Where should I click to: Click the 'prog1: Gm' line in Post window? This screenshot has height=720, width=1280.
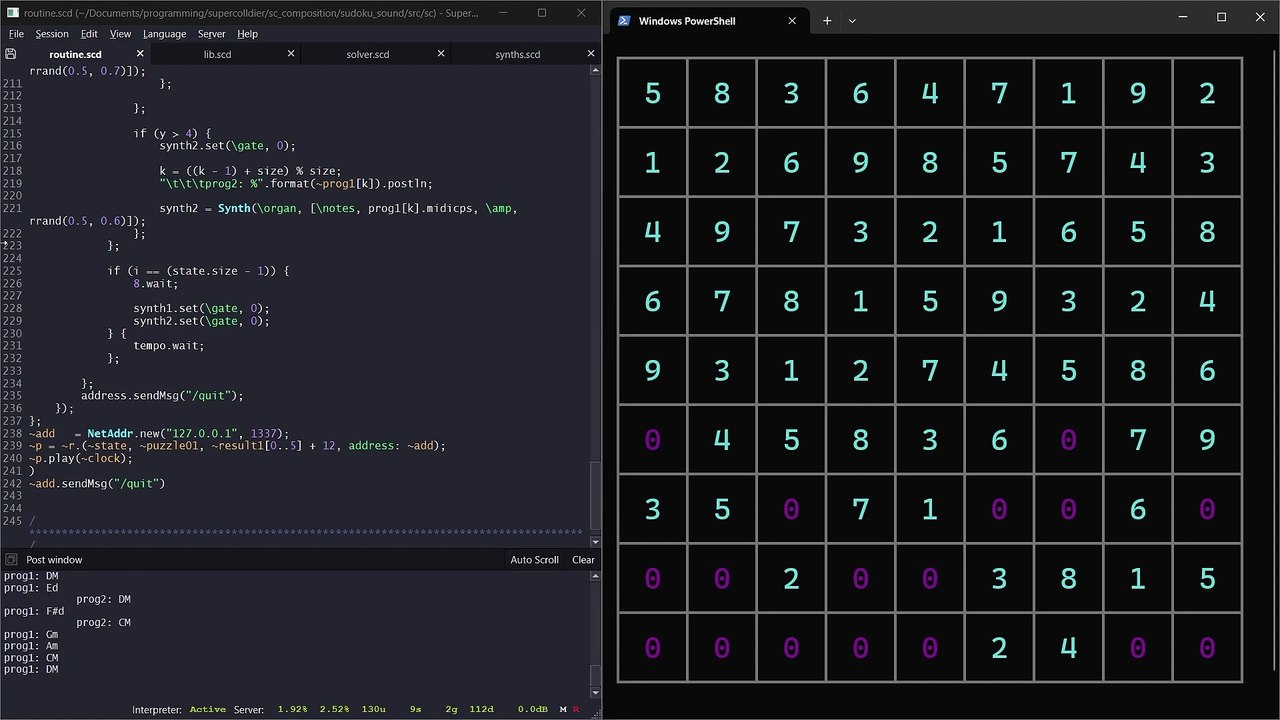[x=31, y=635]
